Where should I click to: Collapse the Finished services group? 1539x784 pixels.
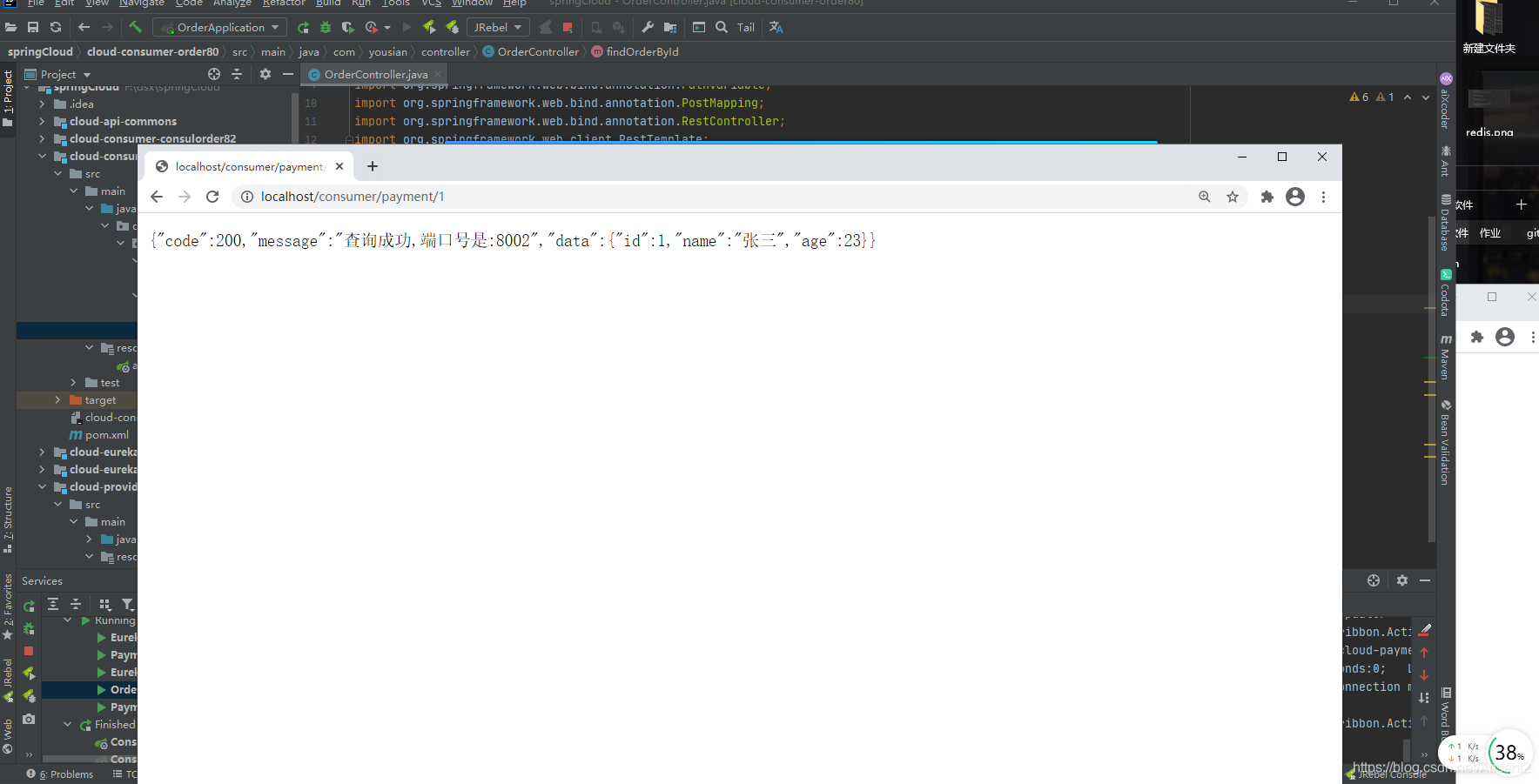coord(68,724)
